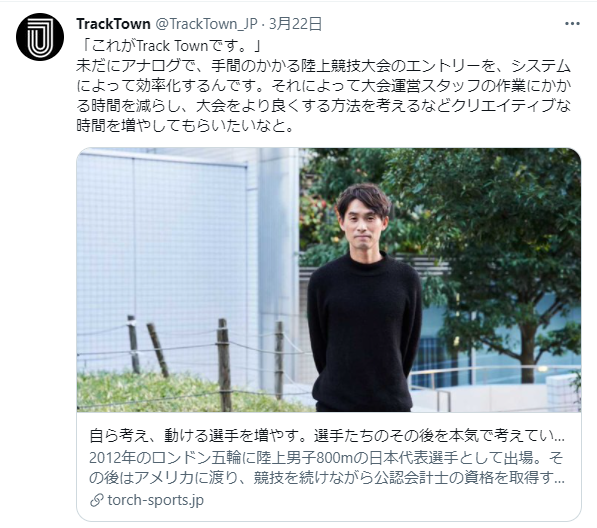Open the three-dot more options menu
Image resolution: width=597 pixels, height=528 pixels.
click(x=572, y=24)
